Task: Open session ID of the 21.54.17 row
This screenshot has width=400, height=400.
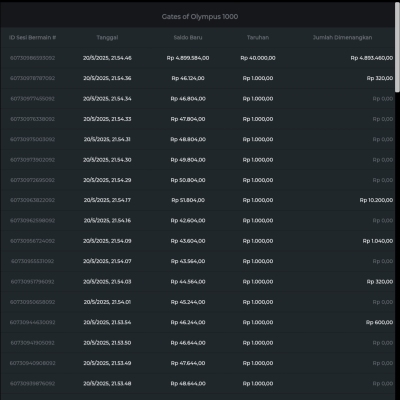Action: (32, 200)
